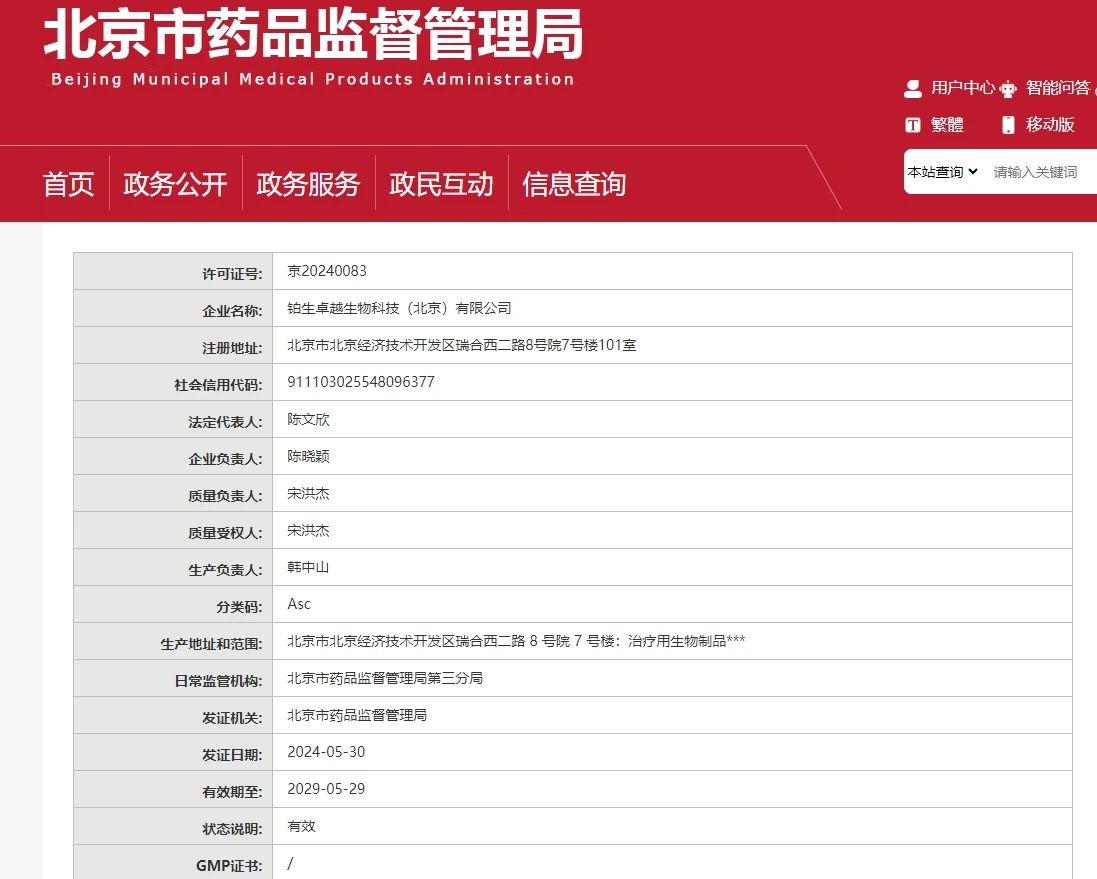Click the 移动版 phone icon

point(1005,124)
